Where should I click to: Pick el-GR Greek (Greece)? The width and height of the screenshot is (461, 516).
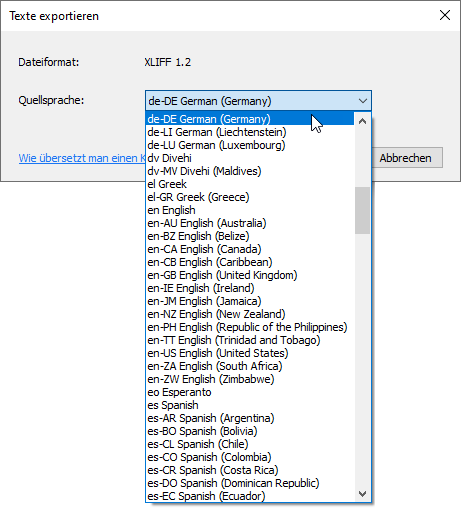tap(250, 197)
